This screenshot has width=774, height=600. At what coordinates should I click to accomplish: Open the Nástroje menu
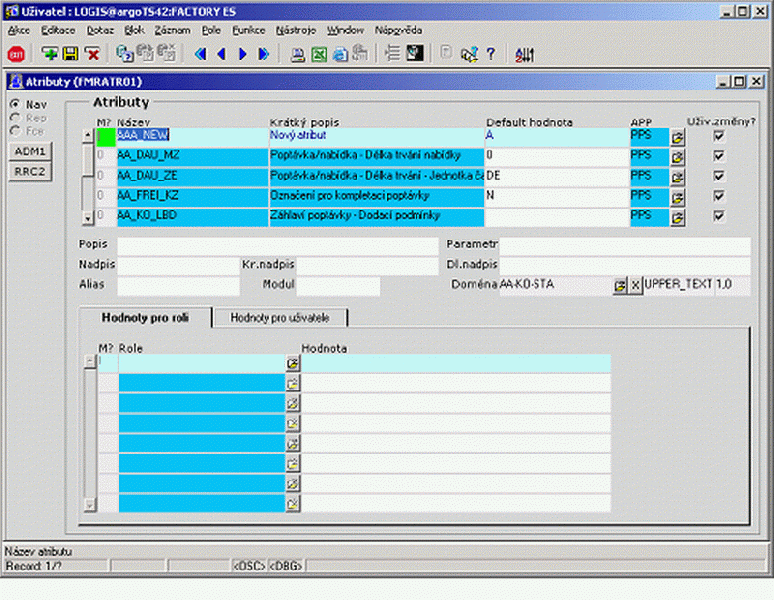296,31
